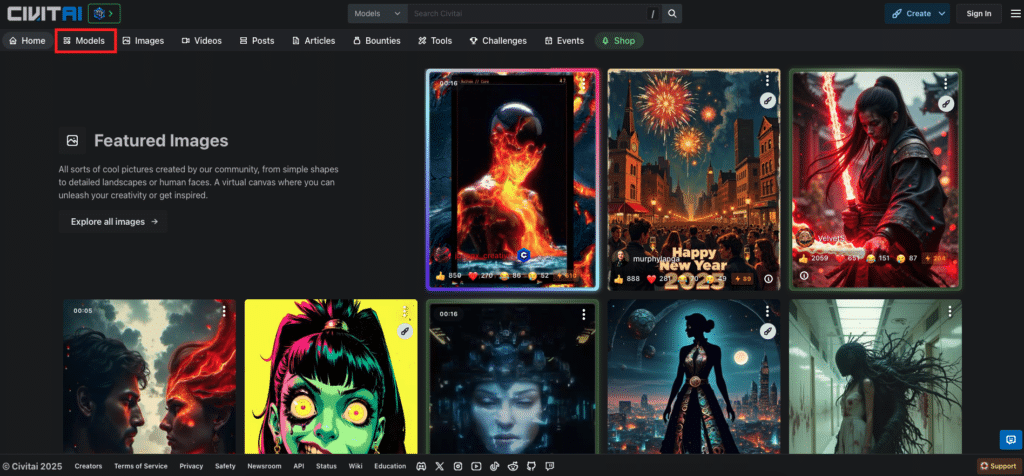
Task: Open Civitai GitHub footer icon
Action: pyautogui.click(x=531, y=466)
